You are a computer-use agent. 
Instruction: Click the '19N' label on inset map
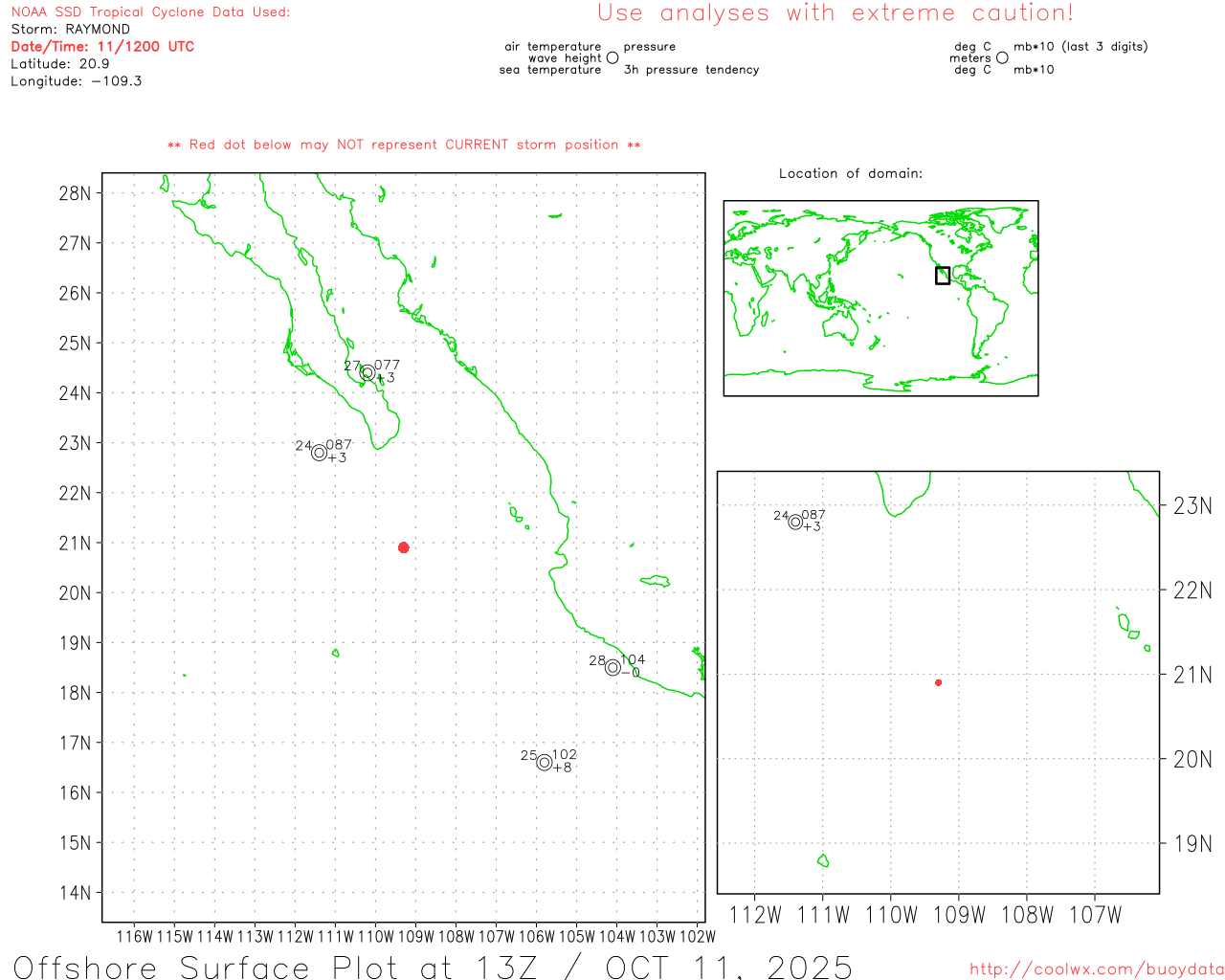pos(1192,844)
